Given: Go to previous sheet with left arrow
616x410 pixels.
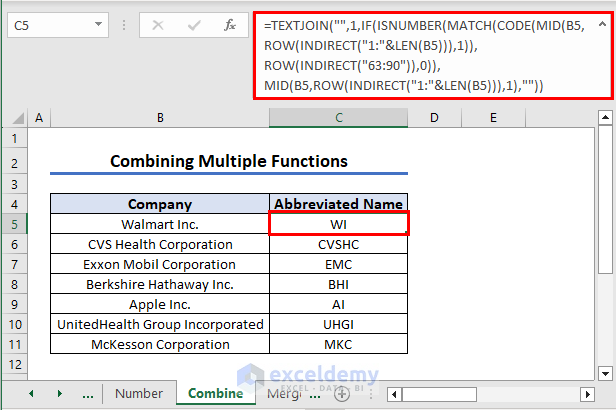Looking at the screenshot, I should [31, 393].
